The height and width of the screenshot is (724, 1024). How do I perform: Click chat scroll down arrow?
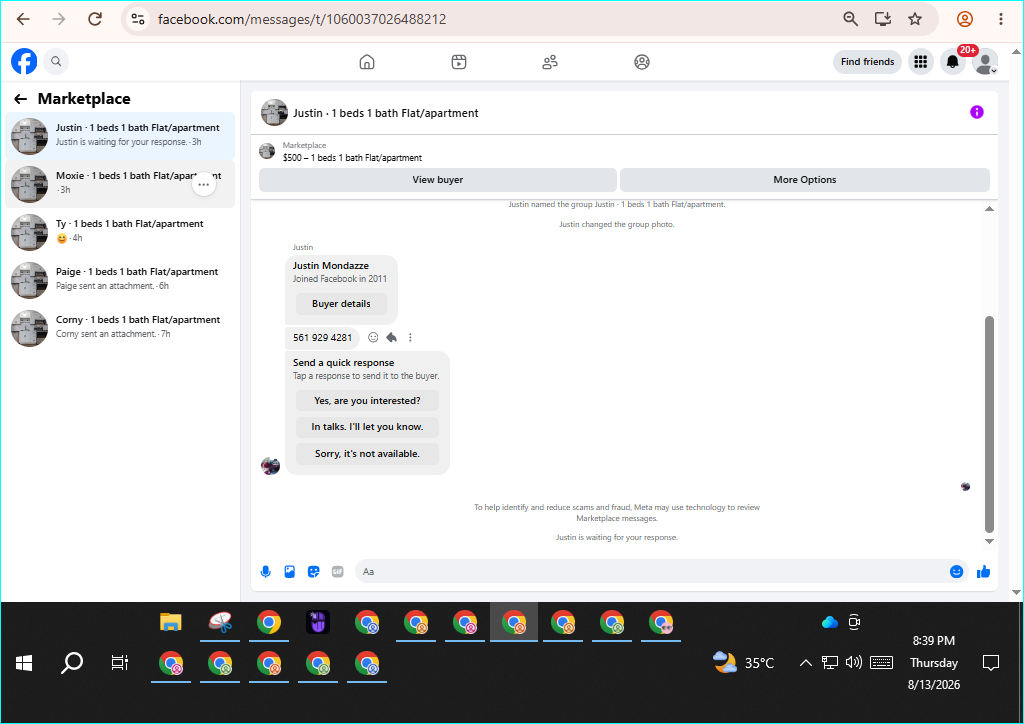[989, 541]
